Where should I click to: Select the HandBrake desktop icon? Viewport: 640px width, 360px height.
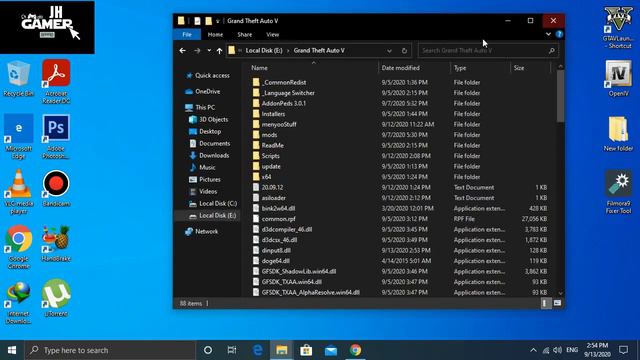pyautogui.click(x=56, y=244)
